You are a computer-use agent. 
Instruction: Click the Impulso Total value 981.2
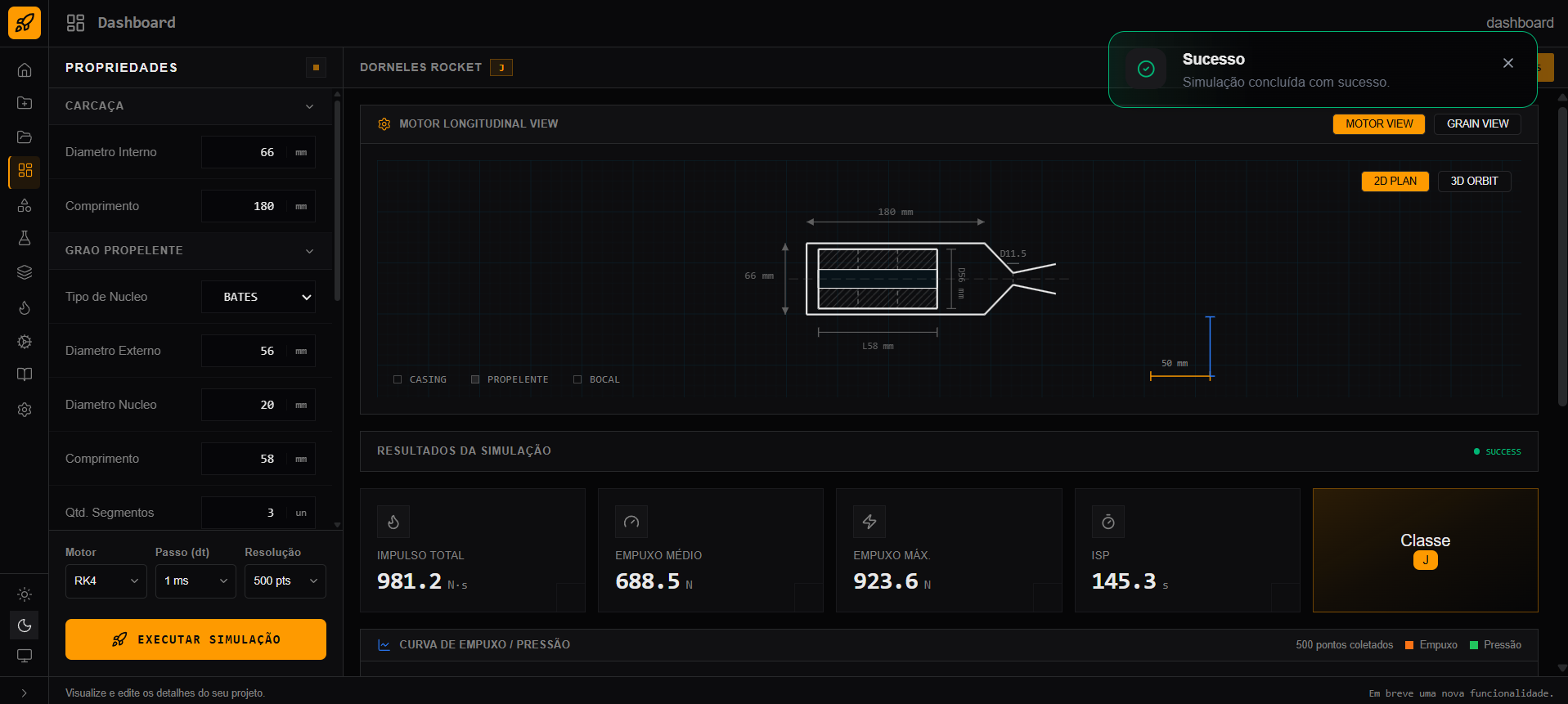coord(409,581)
